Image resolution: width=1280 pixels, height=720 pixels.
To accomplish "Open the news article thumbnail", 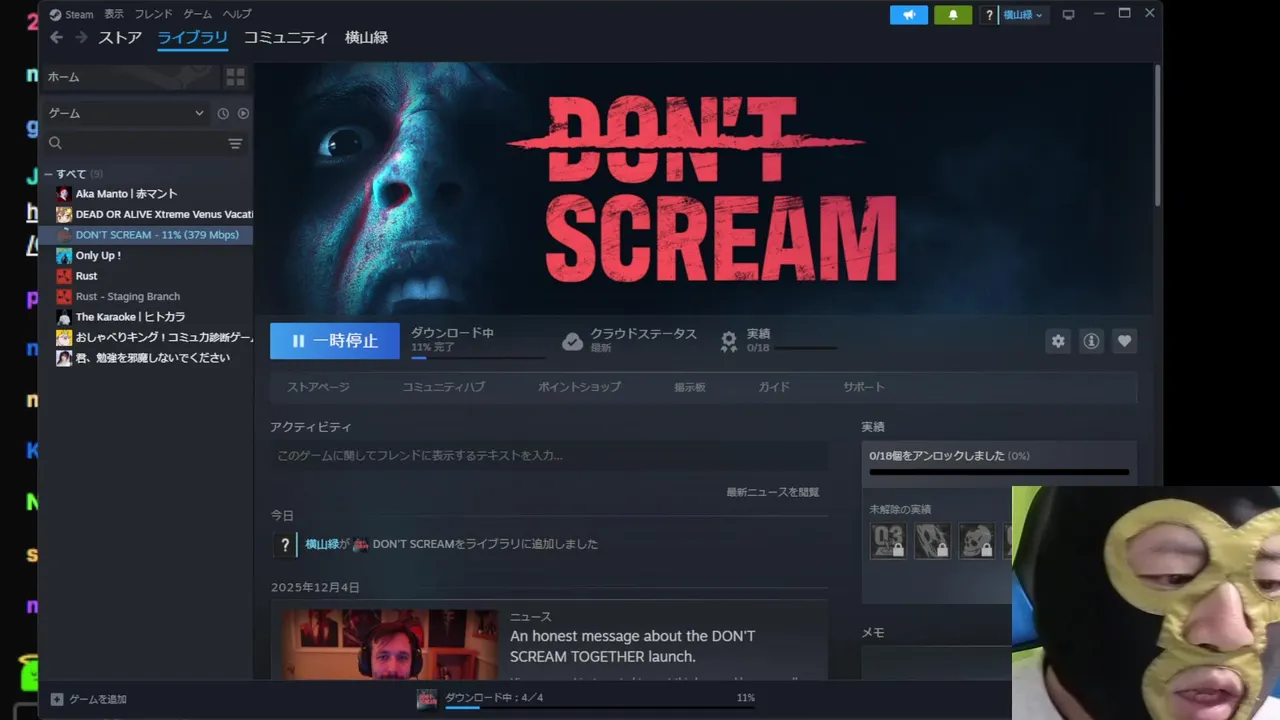I will tap(389, 645).
